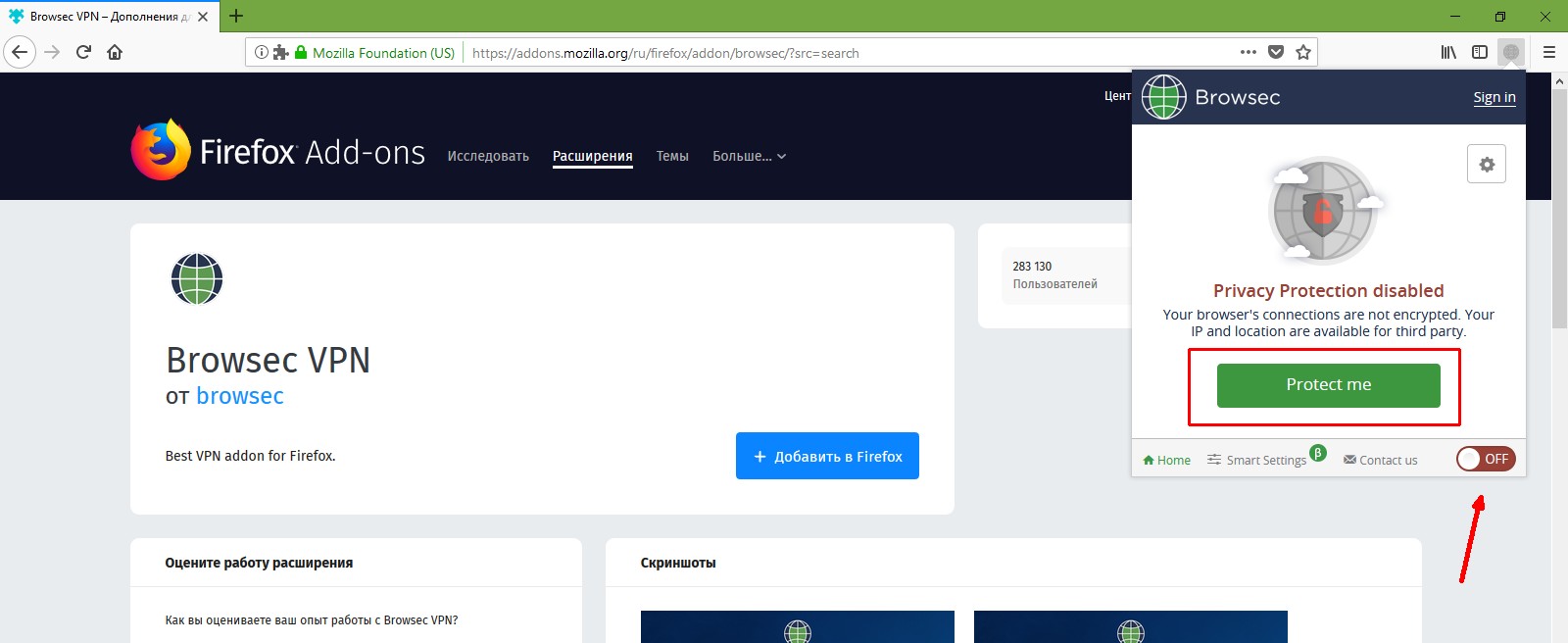Reload the page with the refresh icon
Screen dimensions: 1568x643
(x=83, y=52)
